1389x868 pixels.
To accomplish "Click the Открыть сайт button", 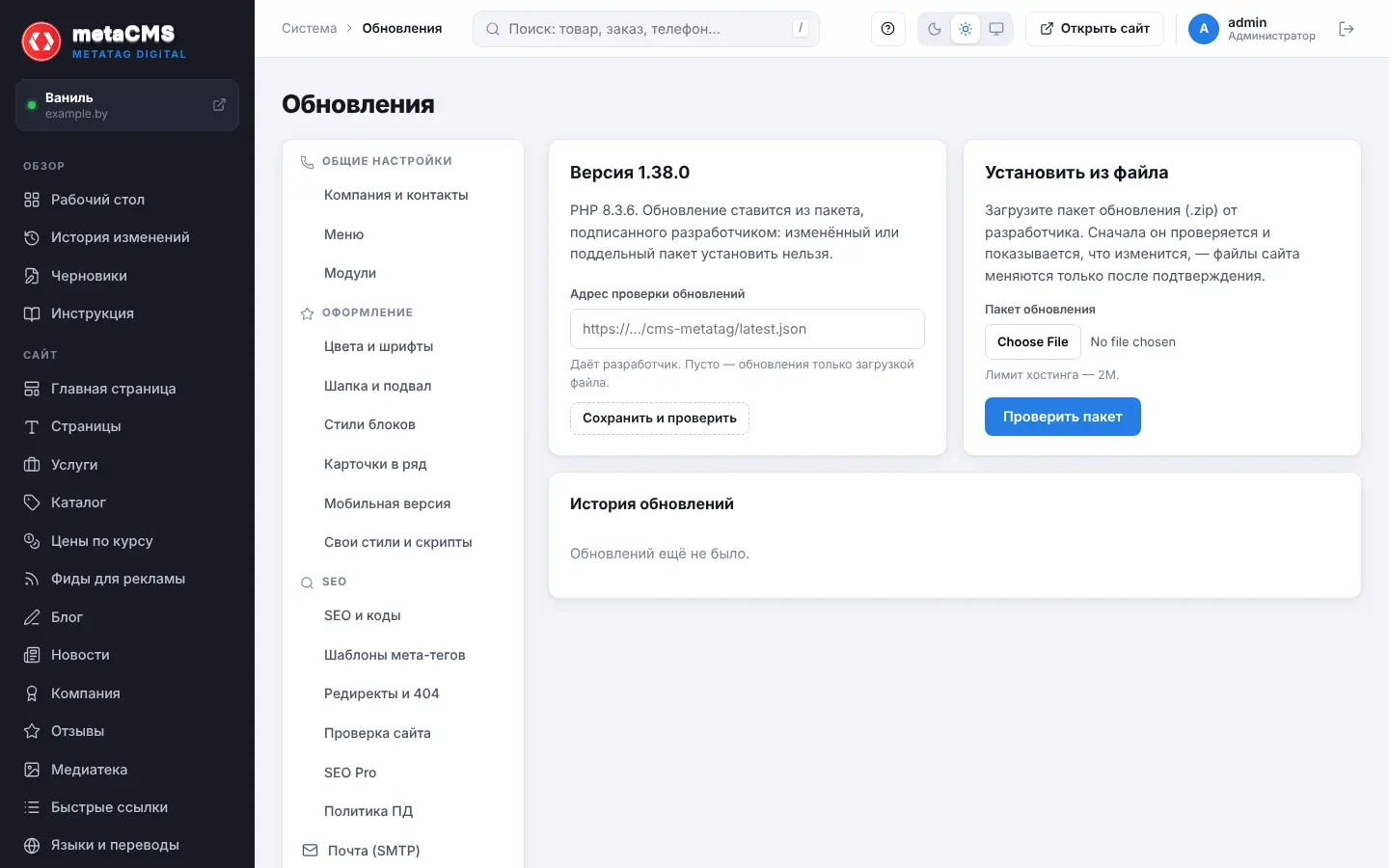I will (x=1095, y=29).
